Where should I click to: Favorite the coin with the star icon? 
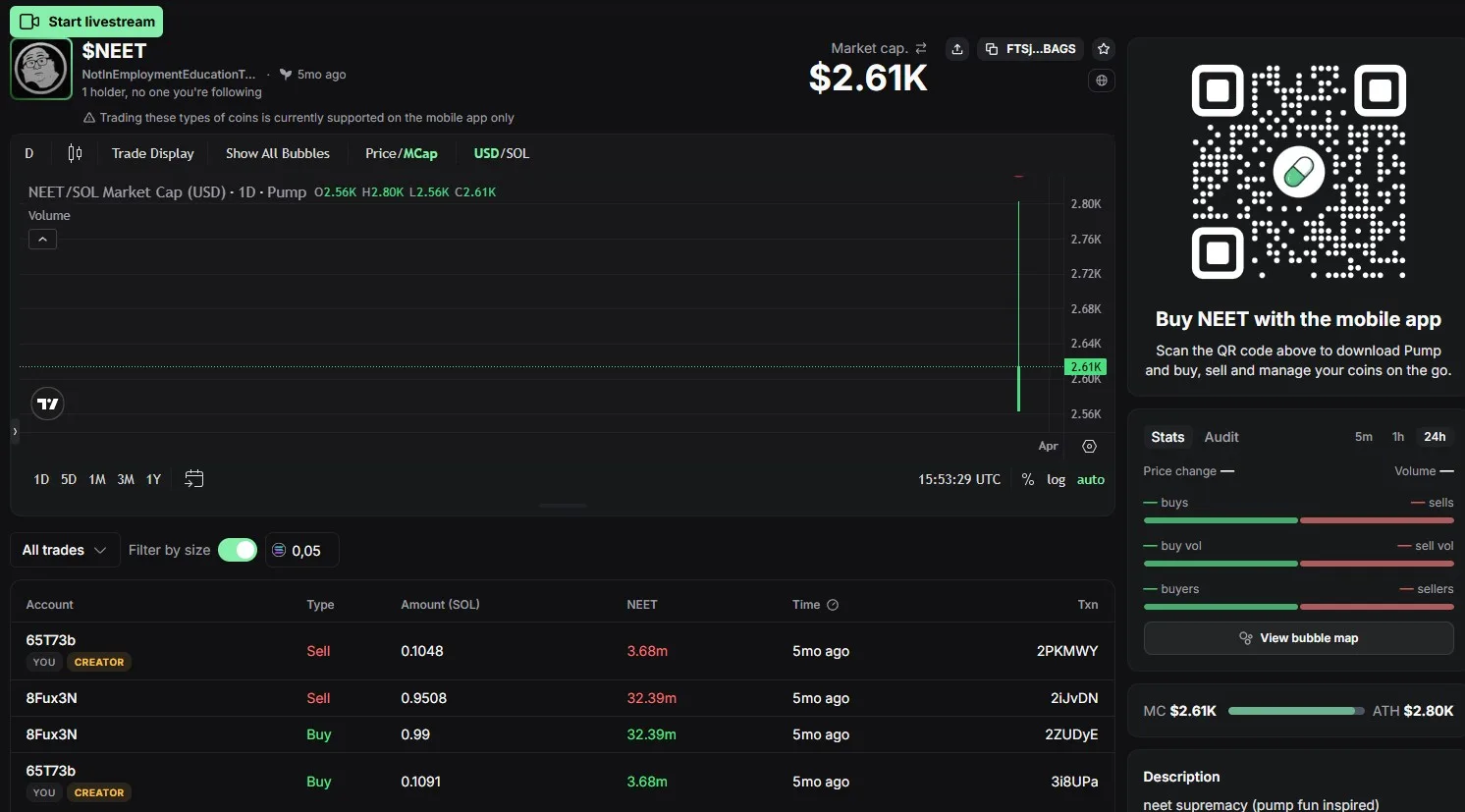click(x=1104, y=49)
